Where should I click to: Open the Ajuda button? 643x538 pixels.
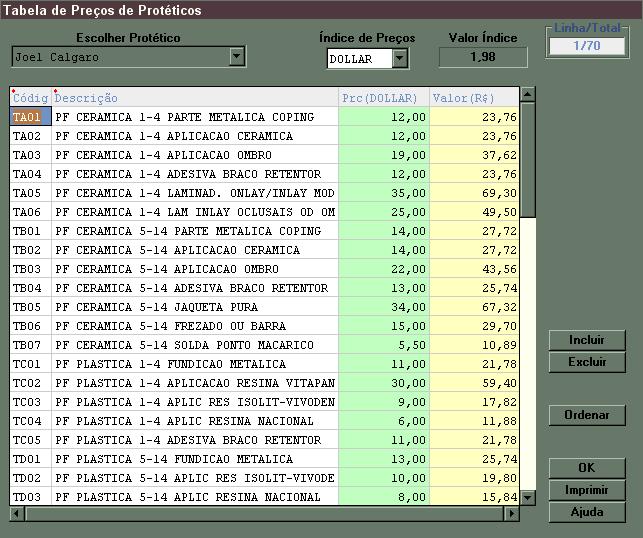coord(587,512)
